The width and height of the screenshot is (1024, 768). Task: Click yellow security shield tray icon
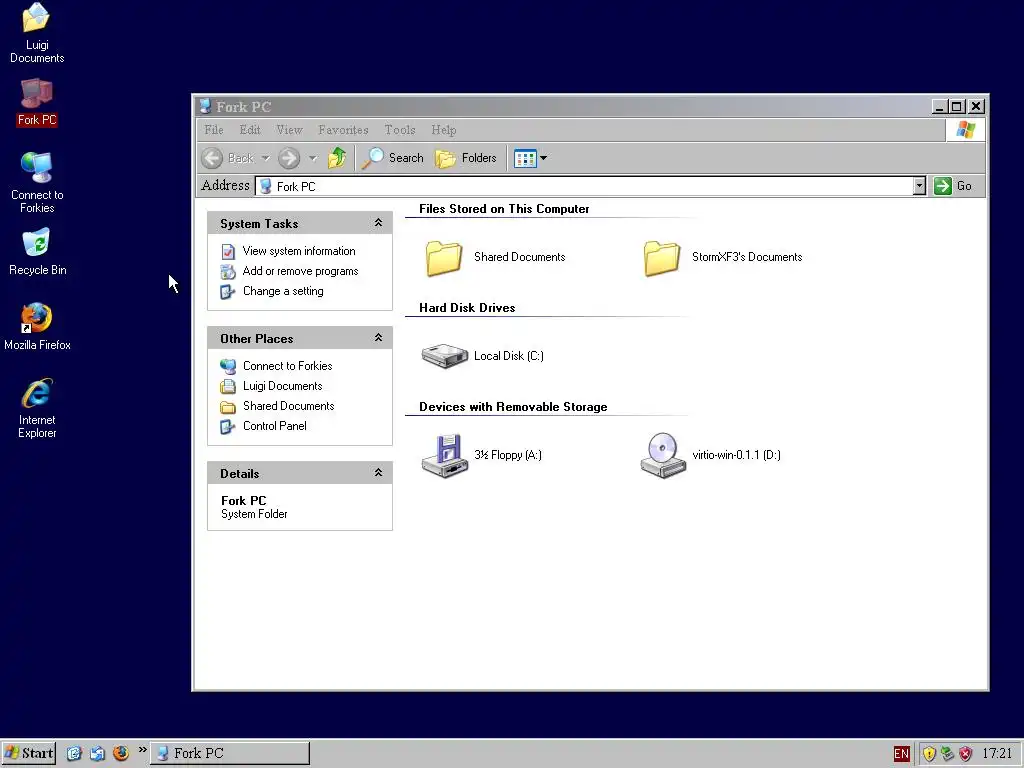click(929, 754)
